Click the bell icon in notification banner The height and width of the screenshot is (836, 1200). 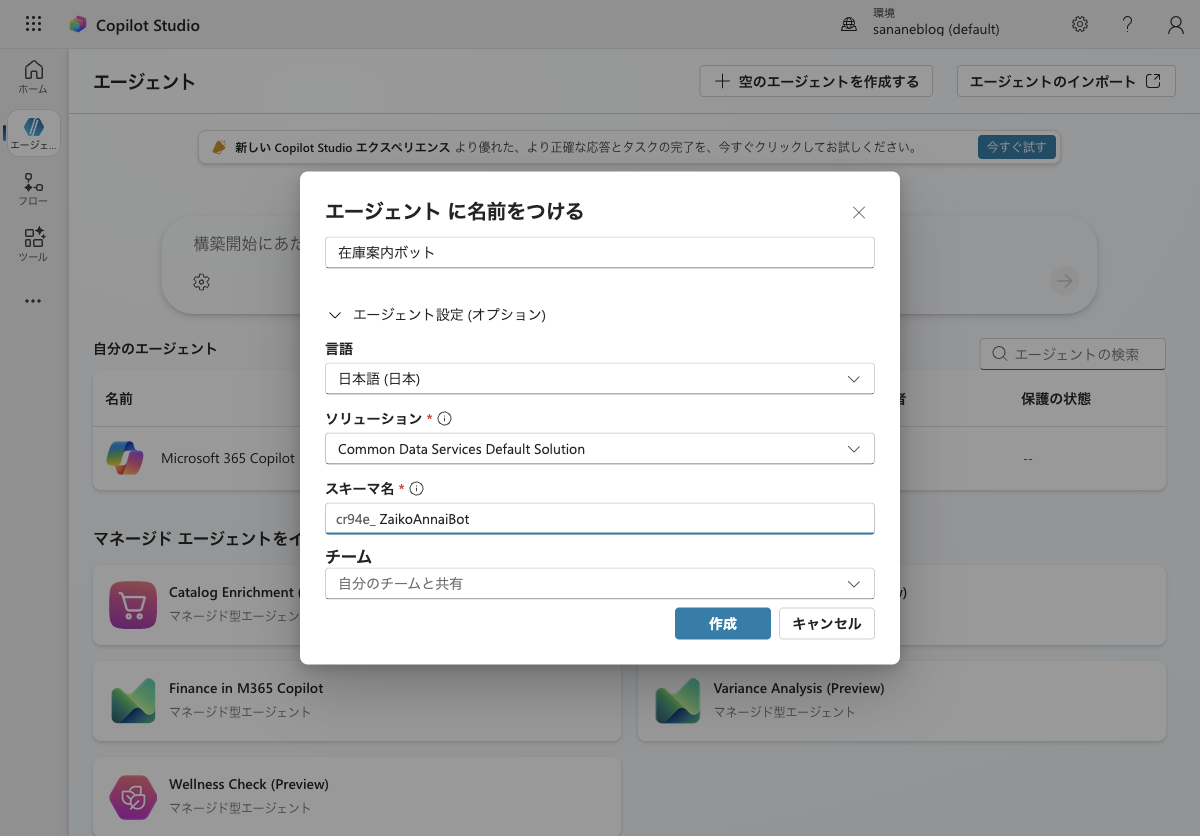[220, 148]
